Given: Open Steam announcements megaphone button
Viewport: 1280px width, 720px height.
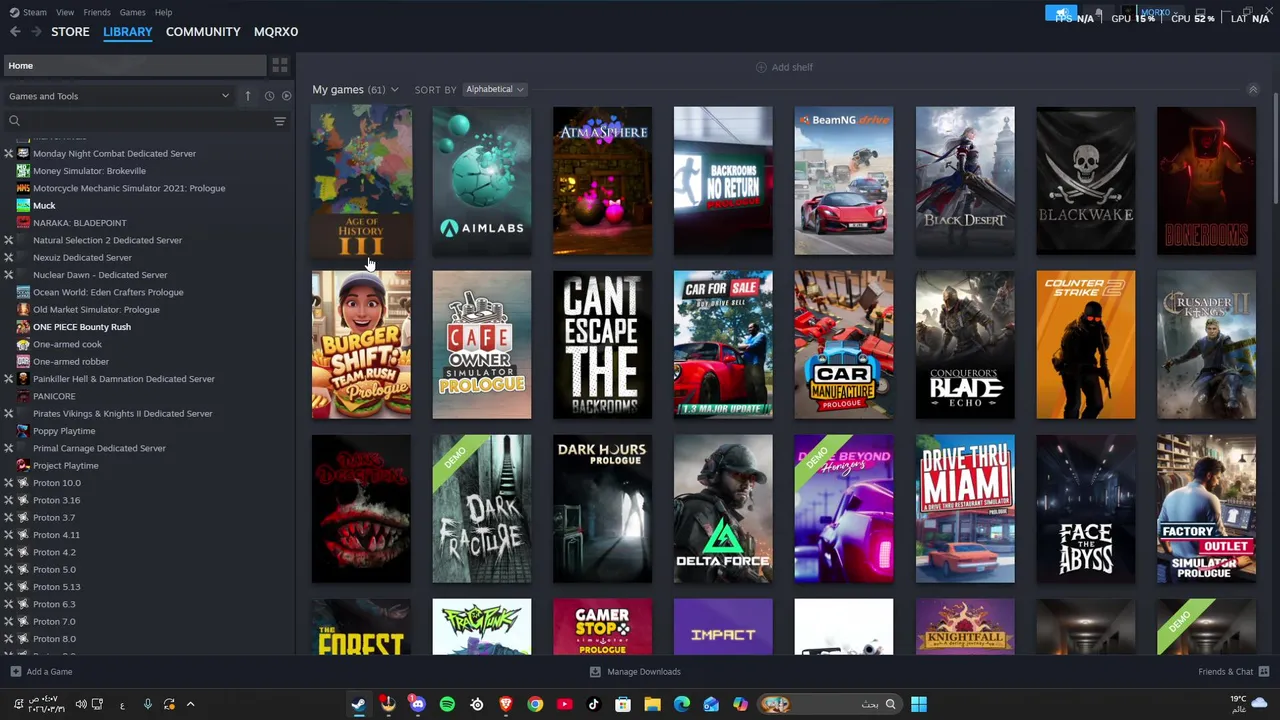Looking at the screenshot, I should click(1061, 13).
